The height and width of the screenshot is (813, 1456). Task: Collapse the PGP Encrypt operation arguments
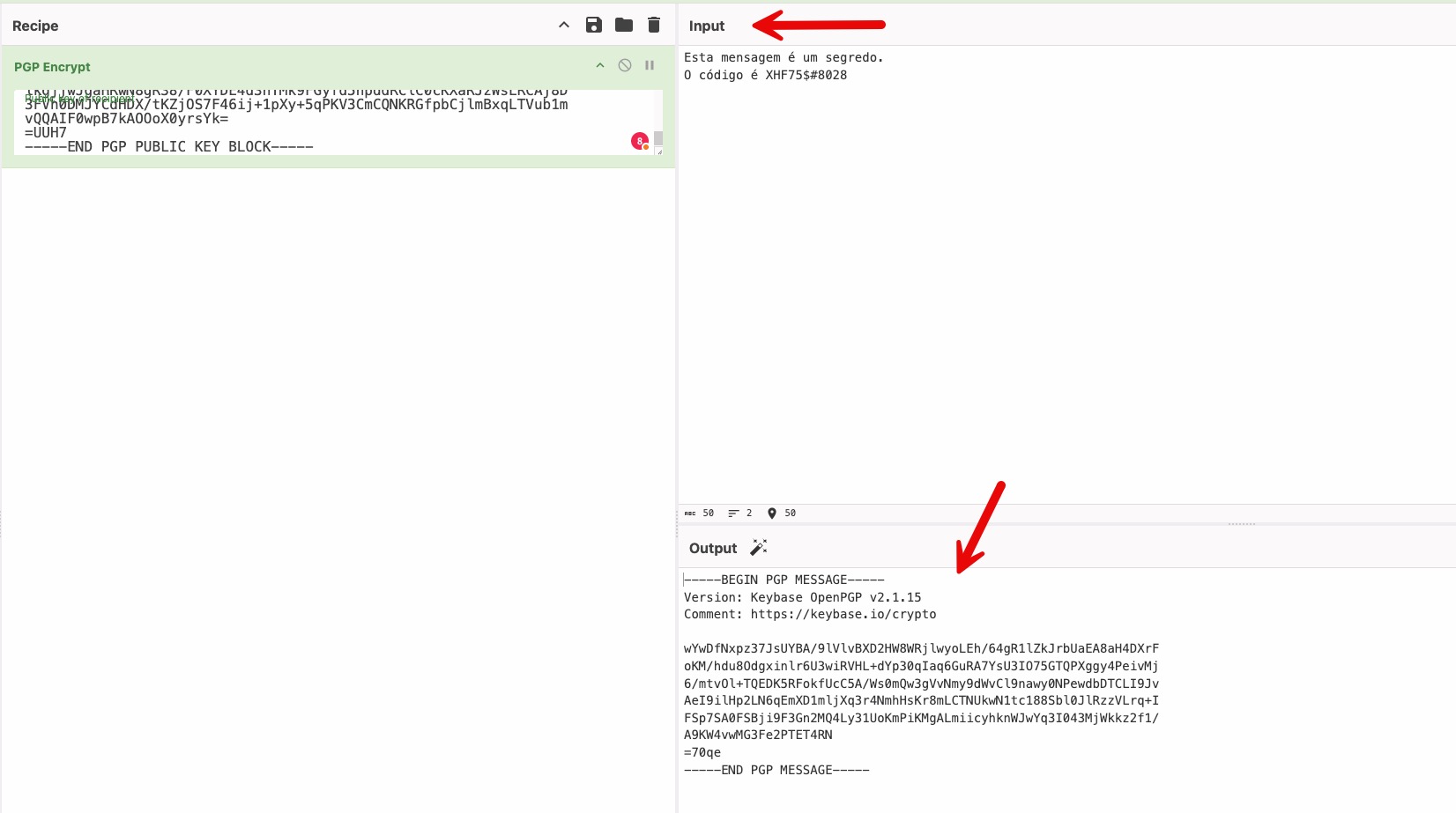pyautogui.click(x=600, y=65)
